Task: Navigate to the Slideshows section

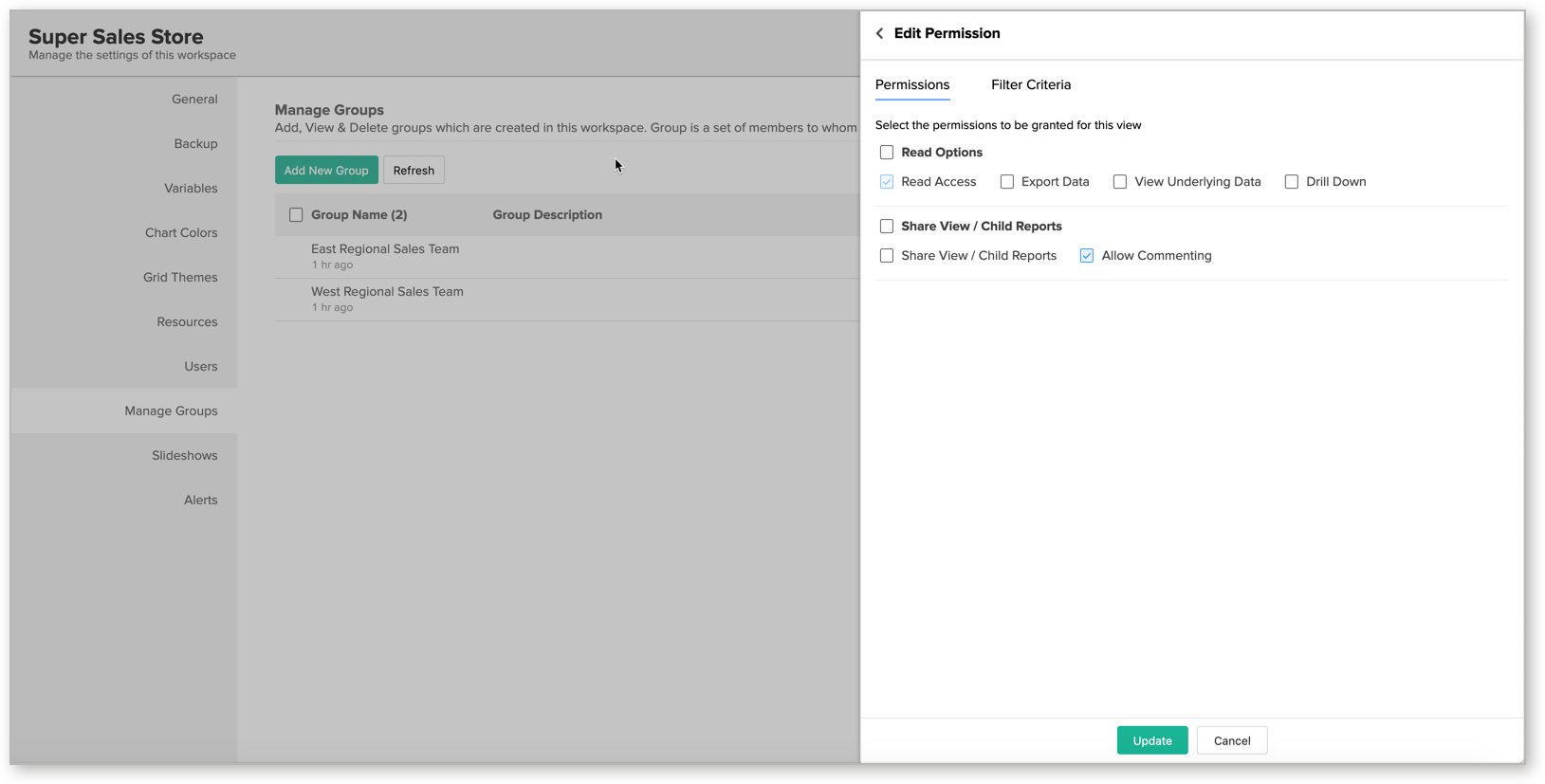Action: pos(184,455)
